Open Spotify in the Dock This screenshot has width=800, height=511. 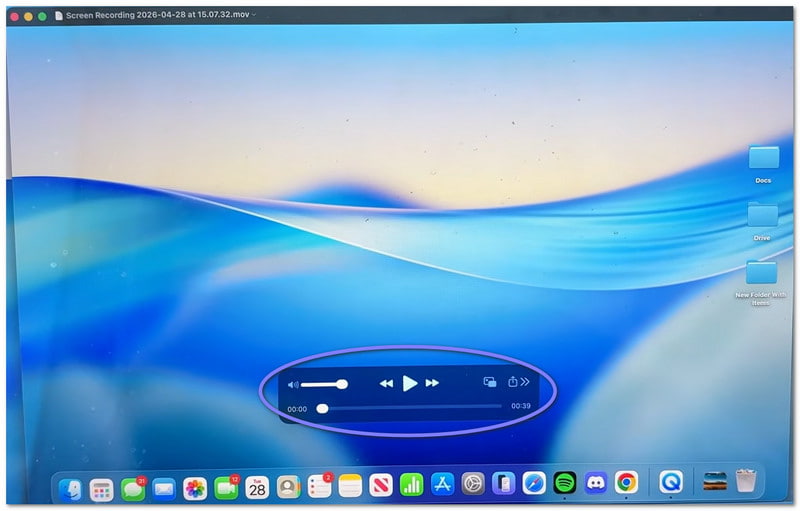565,482
